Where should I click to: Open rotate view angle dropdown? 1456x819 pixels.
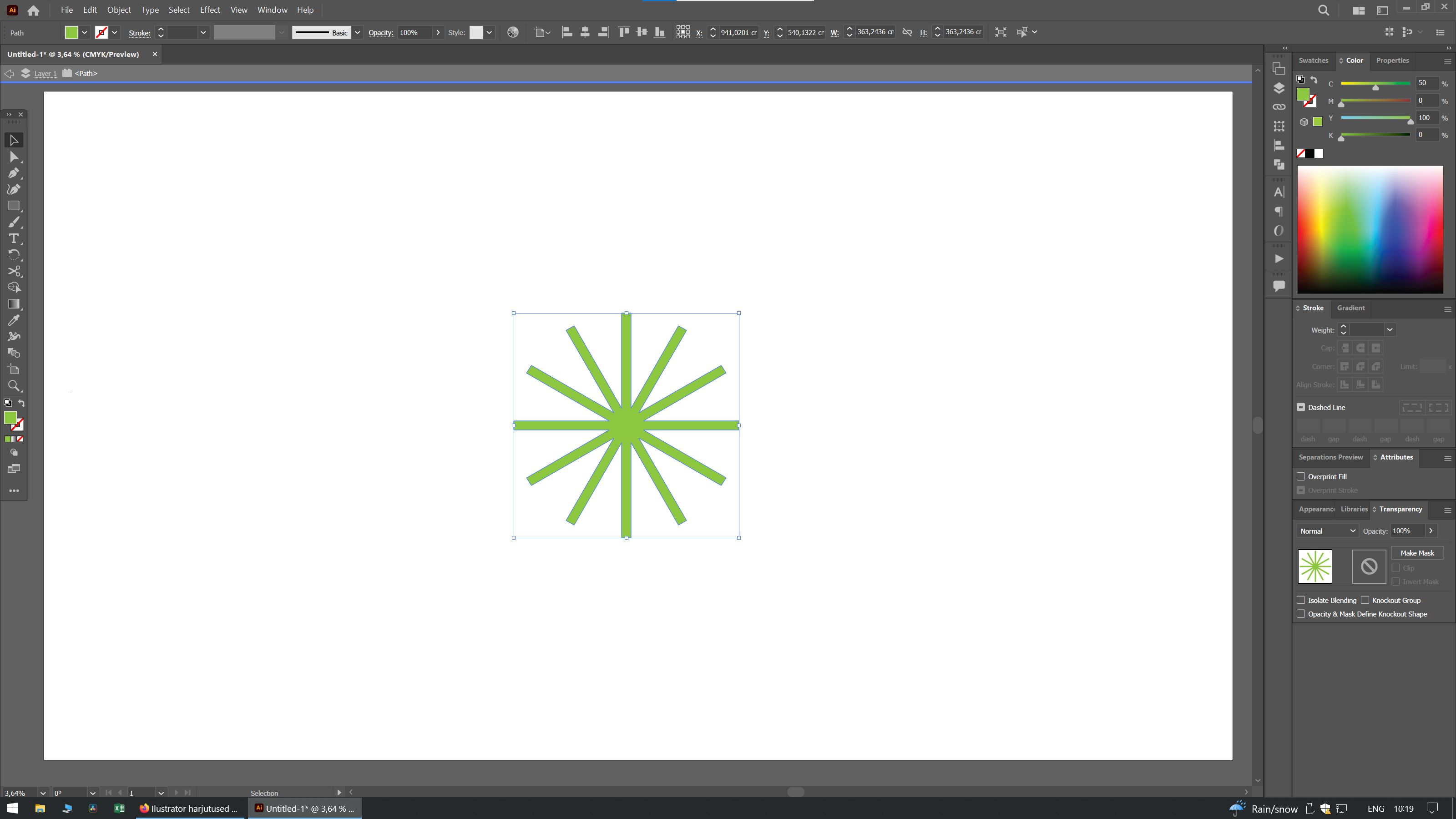click(93, 793)
